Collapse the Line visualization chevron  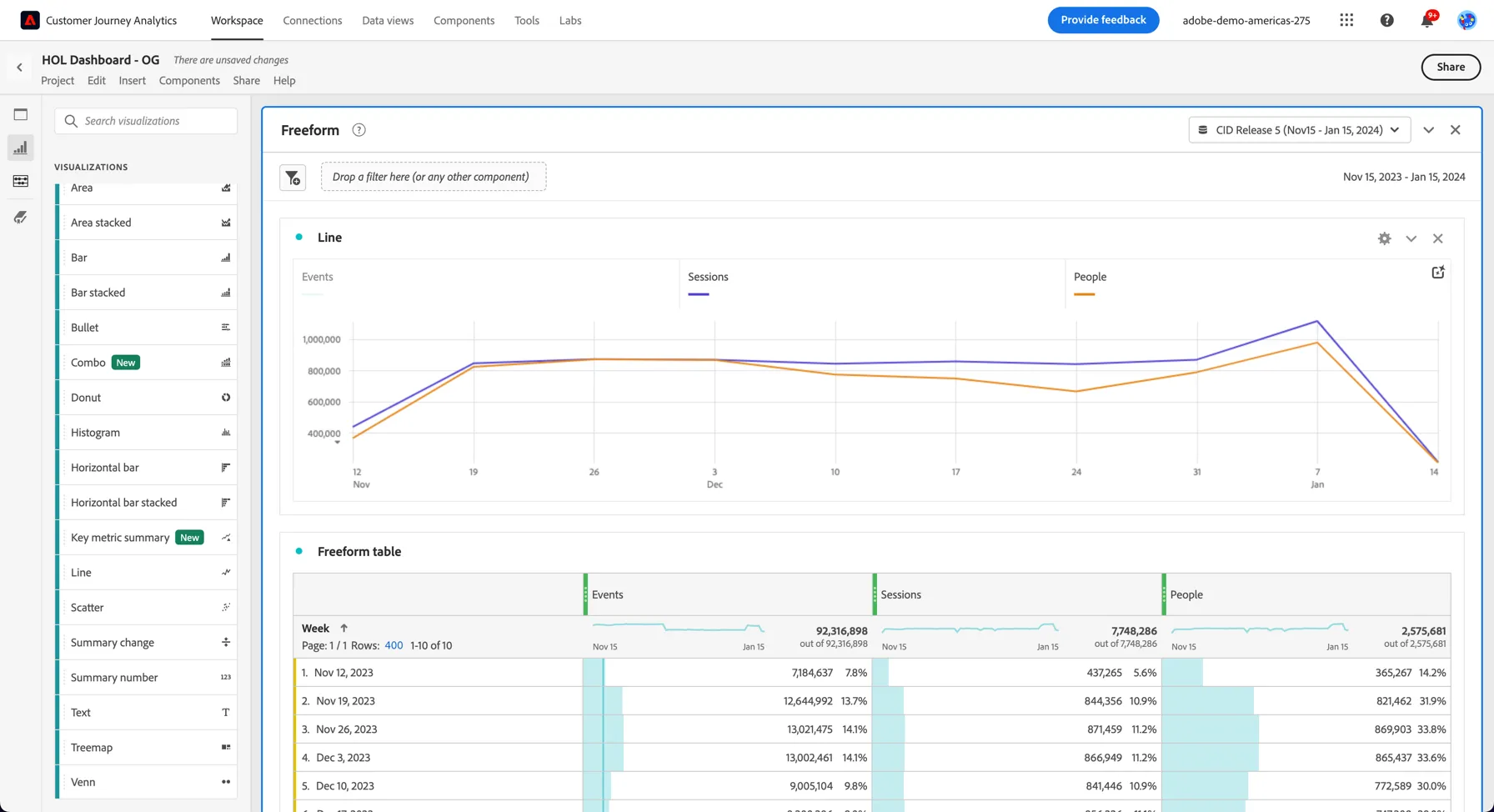point(1411,238)
